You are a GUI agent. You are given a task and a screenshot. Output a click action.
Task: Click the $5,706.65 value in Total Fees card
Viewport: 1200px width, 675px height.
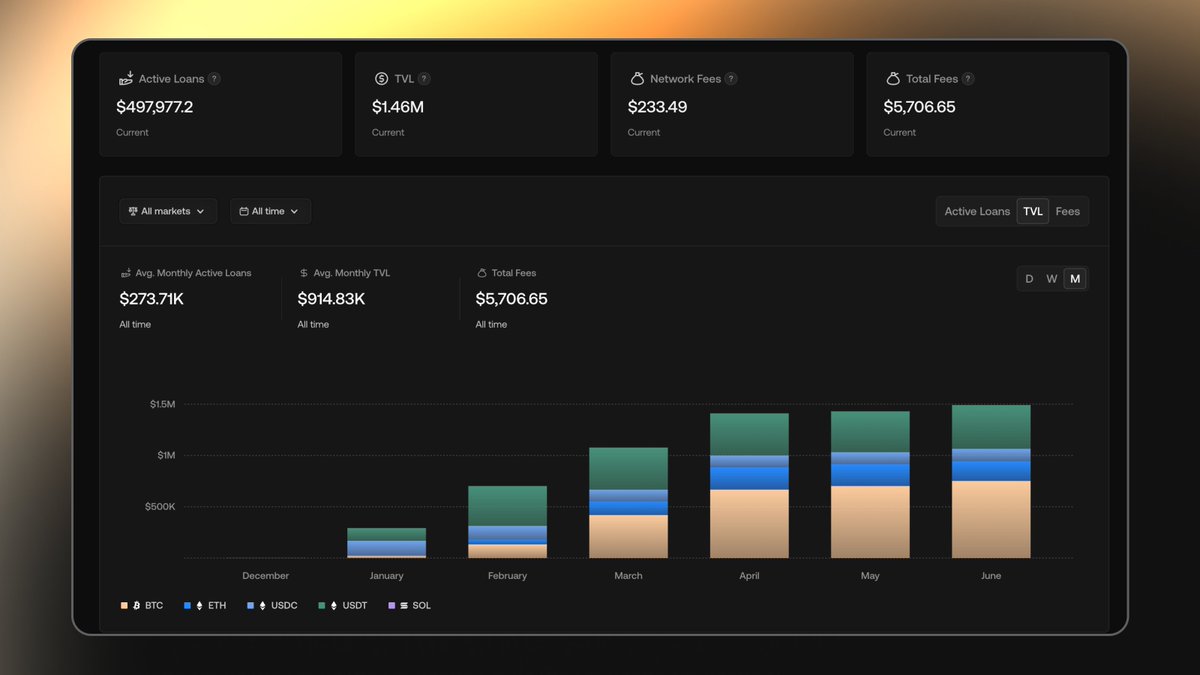919,106
